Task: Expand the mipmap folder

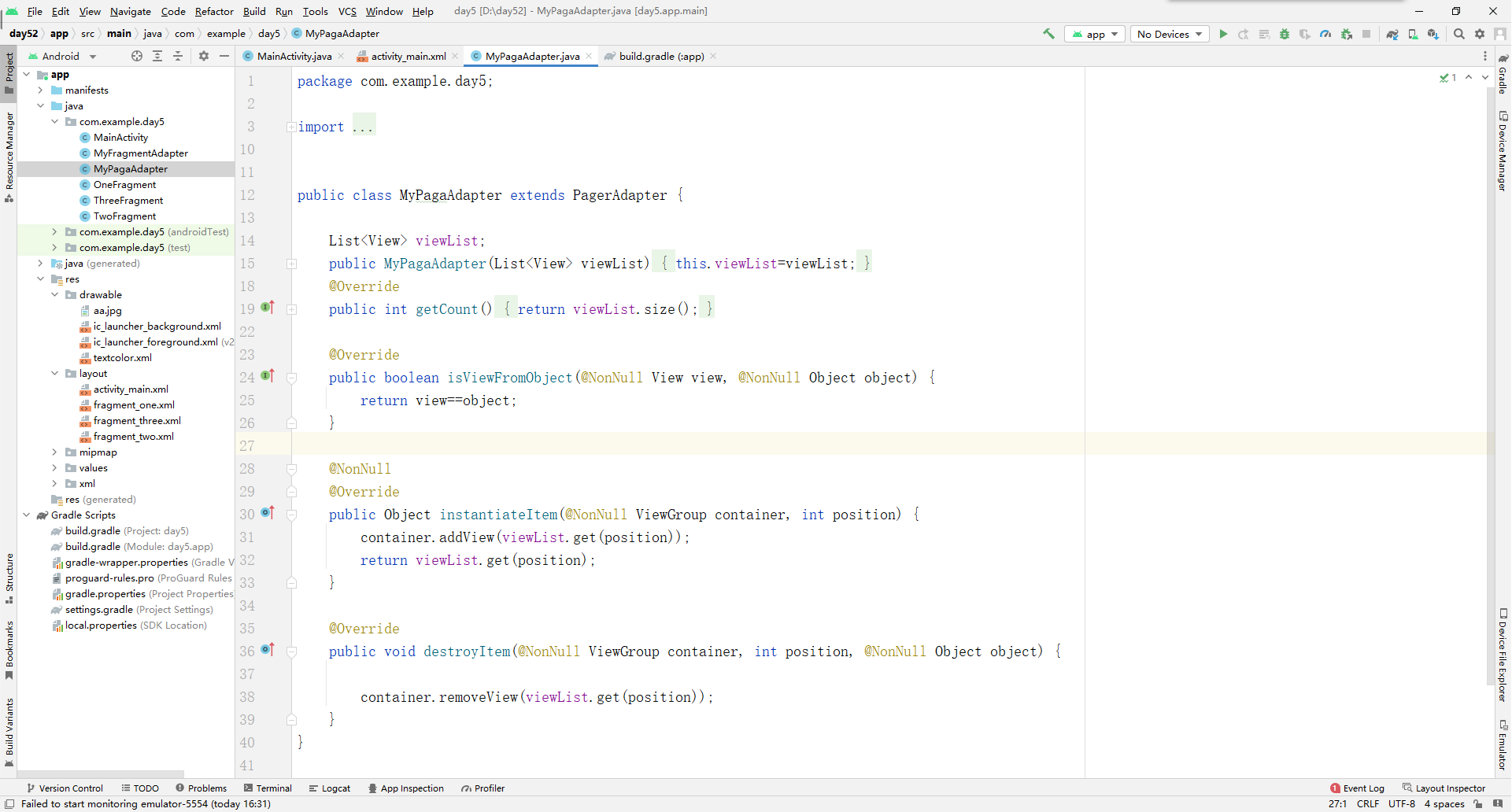Action: [x=54, y=452]
